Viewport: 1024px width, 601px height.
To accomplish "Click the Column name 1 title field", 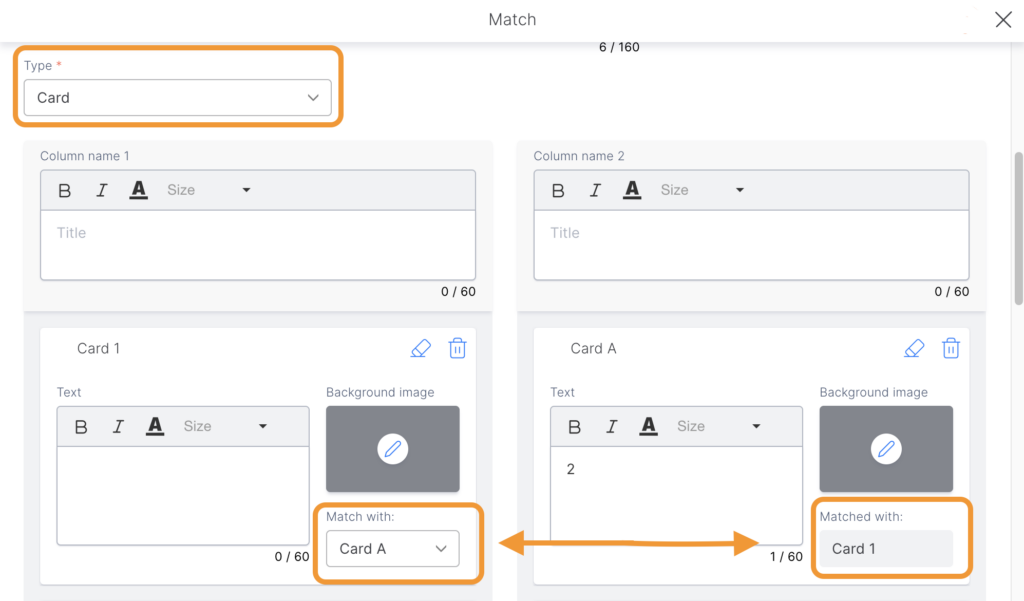I will tap(257, 245).
